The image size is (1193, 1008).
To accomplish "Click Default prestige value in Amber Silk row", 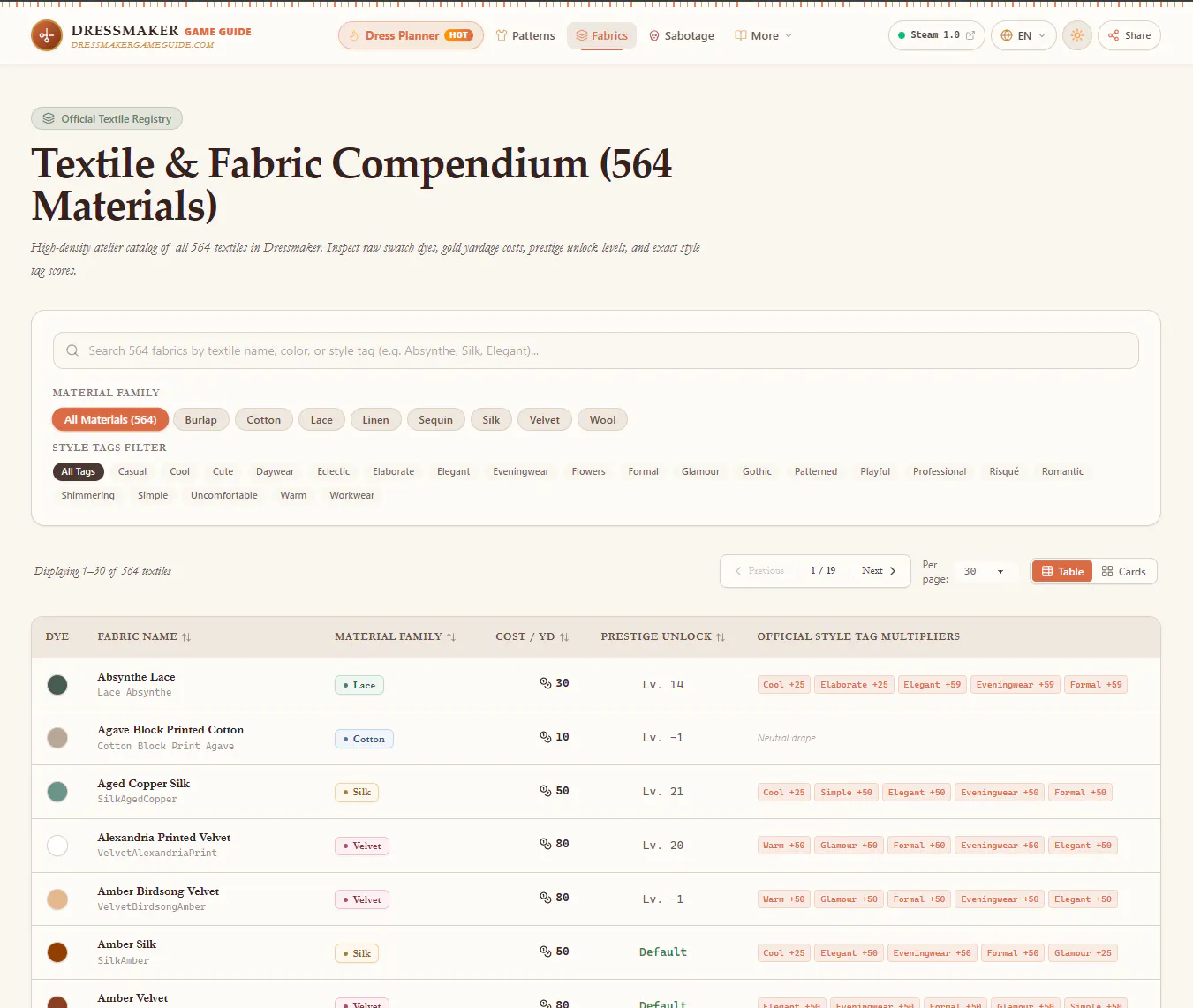I will tap(663, 952).
